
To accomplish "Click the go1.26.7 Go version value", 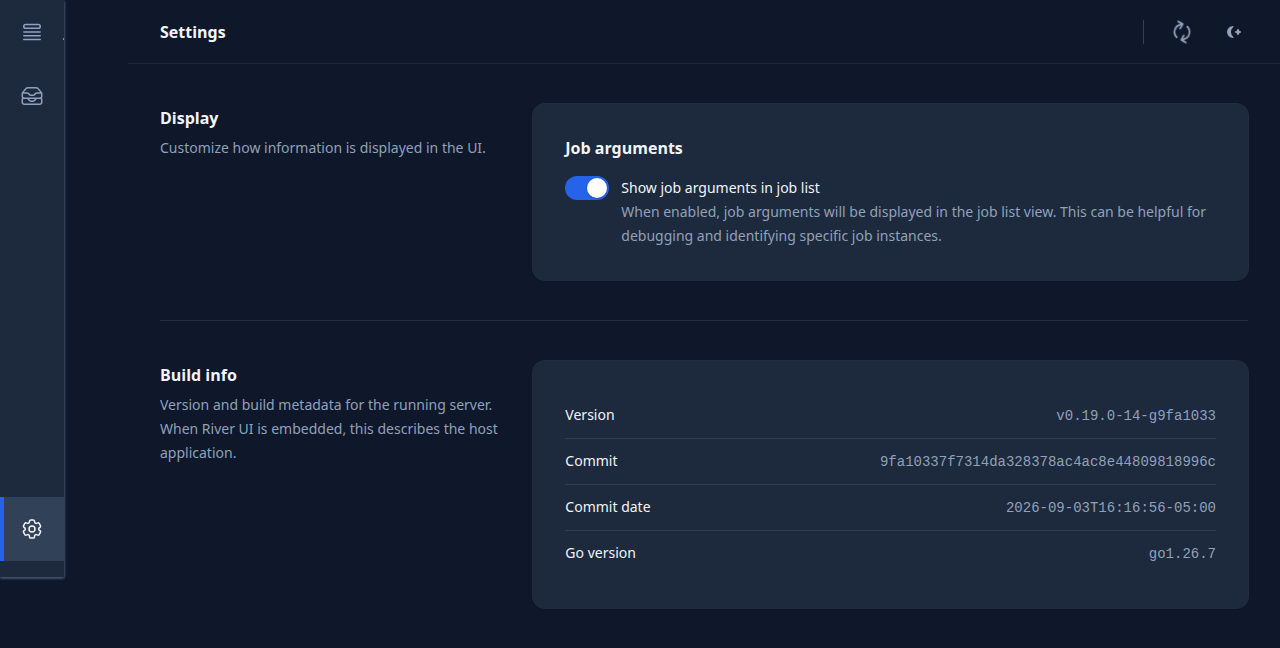I will pos(1182,553).
